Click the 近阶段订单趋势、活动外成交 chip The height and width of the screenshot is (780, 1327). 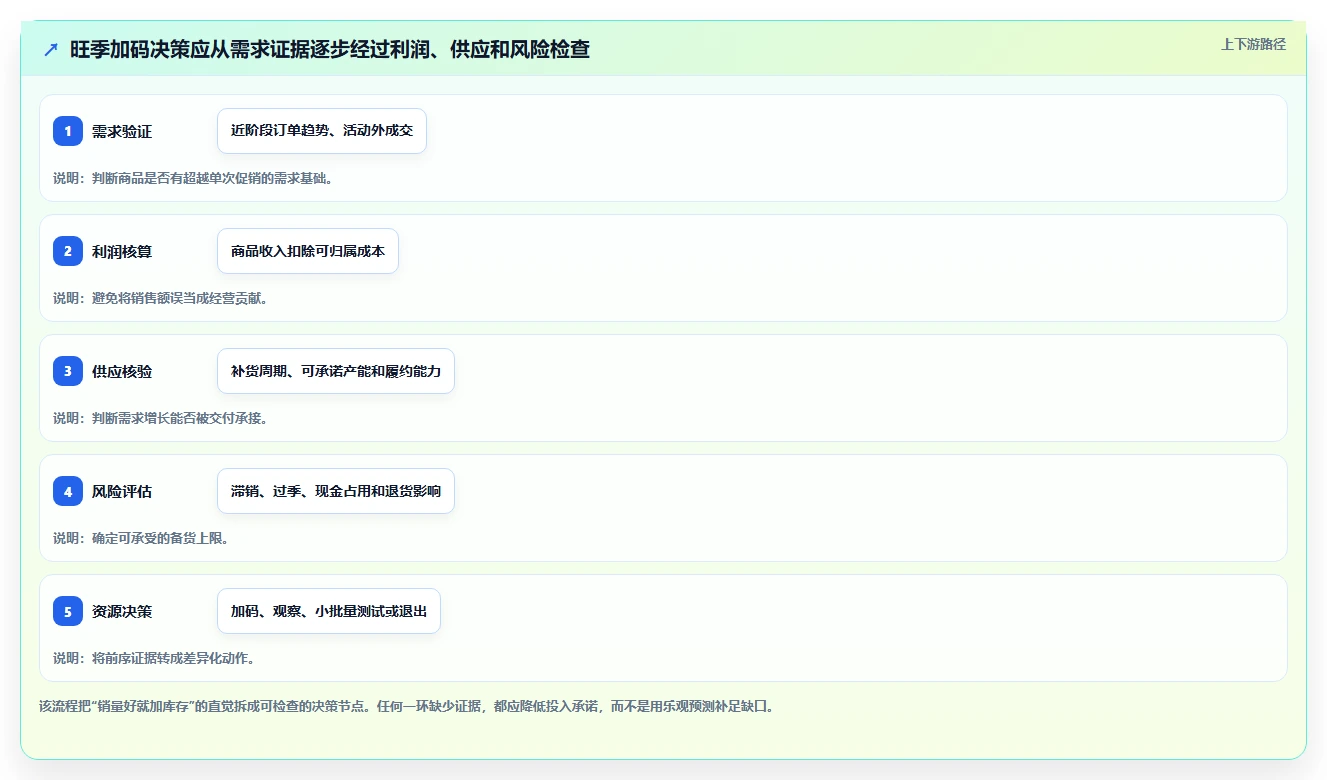(x=322, y=131)
